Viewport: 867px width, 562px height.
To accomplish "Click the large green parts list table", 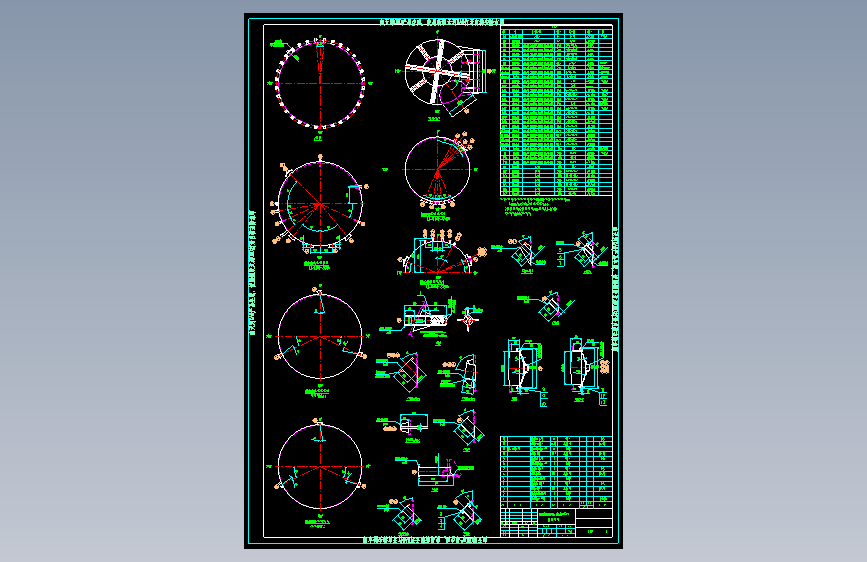I will pos(556,110).
